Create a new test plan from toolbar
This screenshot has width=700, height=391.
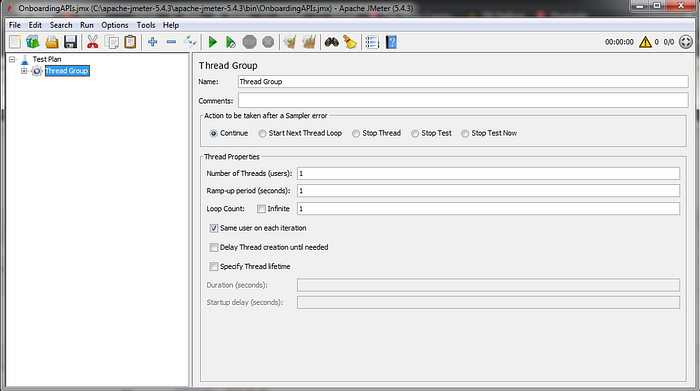click(x=15, y=42)
